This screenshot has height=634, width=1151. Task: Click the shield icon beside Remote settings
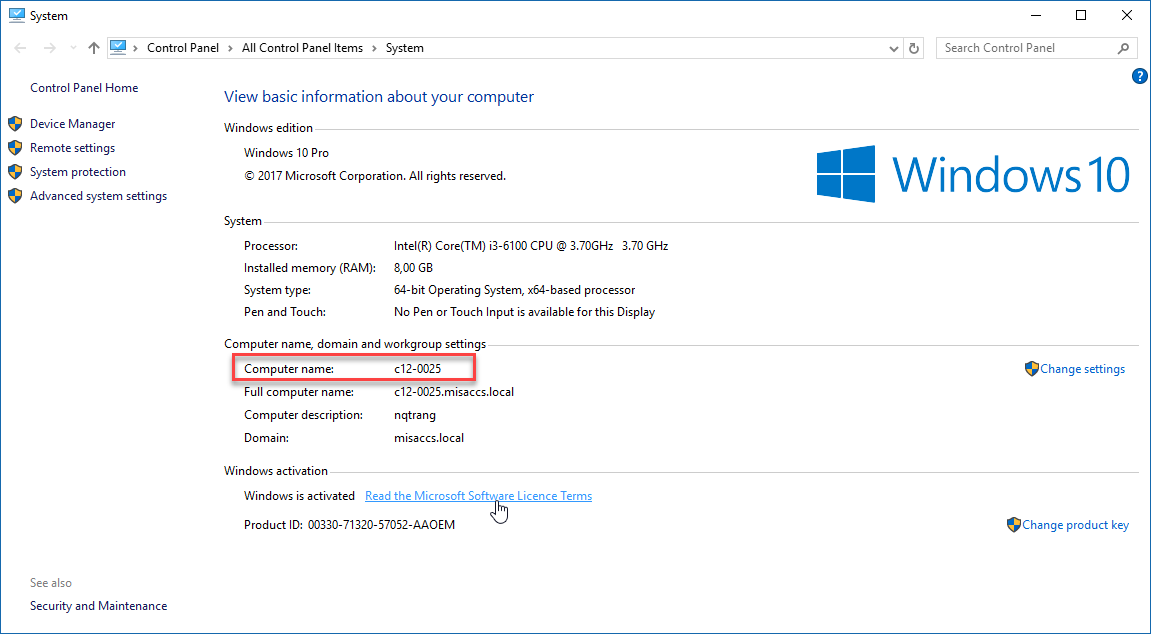(15, 148)
